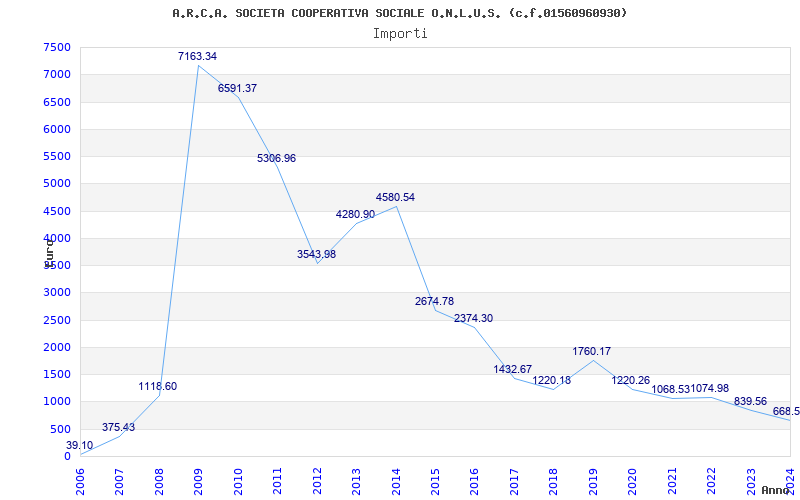Click the 2010 x-axis year label
The height and width of the screenshot is (500, 800).
(x=238, y=481)
